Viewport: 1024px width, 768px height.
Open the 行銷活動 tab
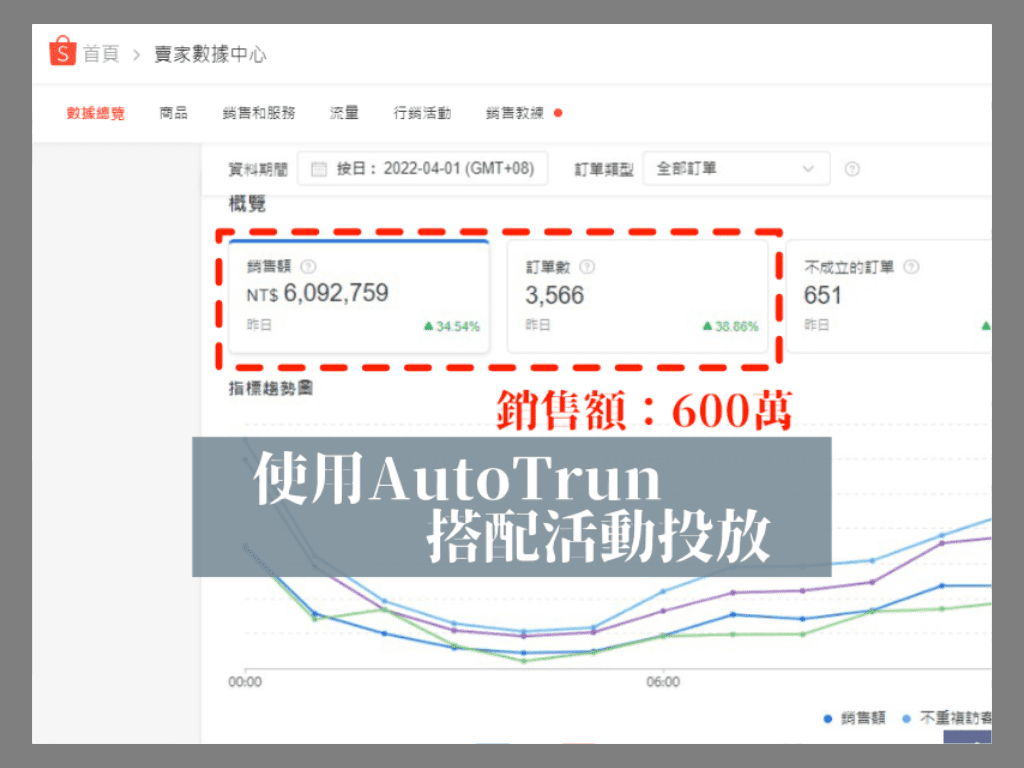(422, 113)
